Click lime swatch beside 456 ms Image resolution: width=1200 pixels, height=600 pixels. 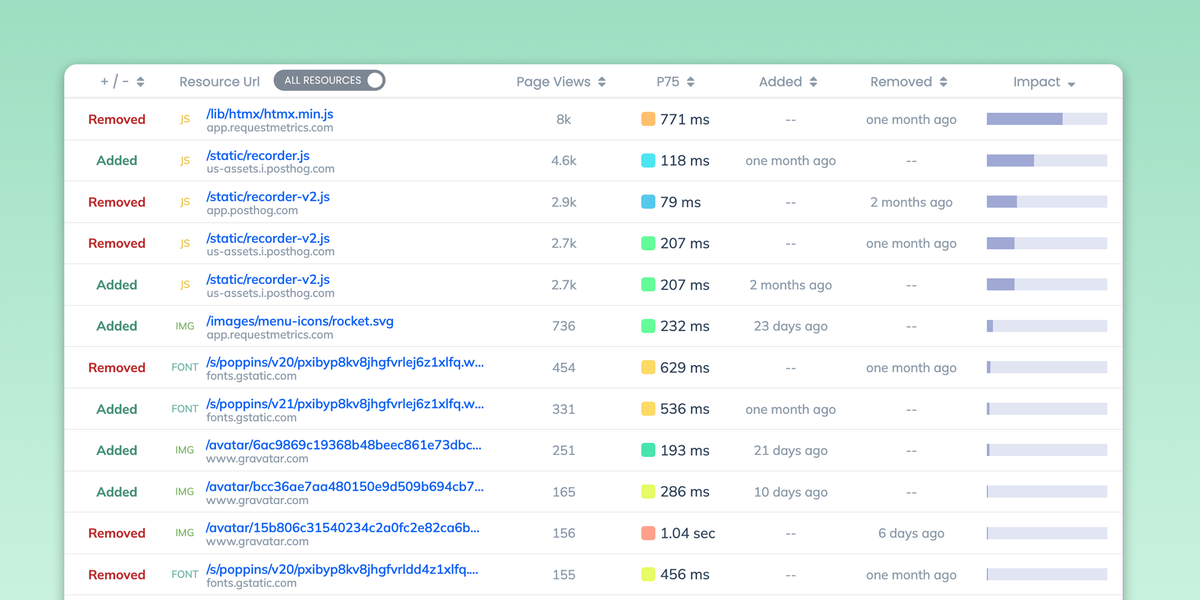point(648,574)
